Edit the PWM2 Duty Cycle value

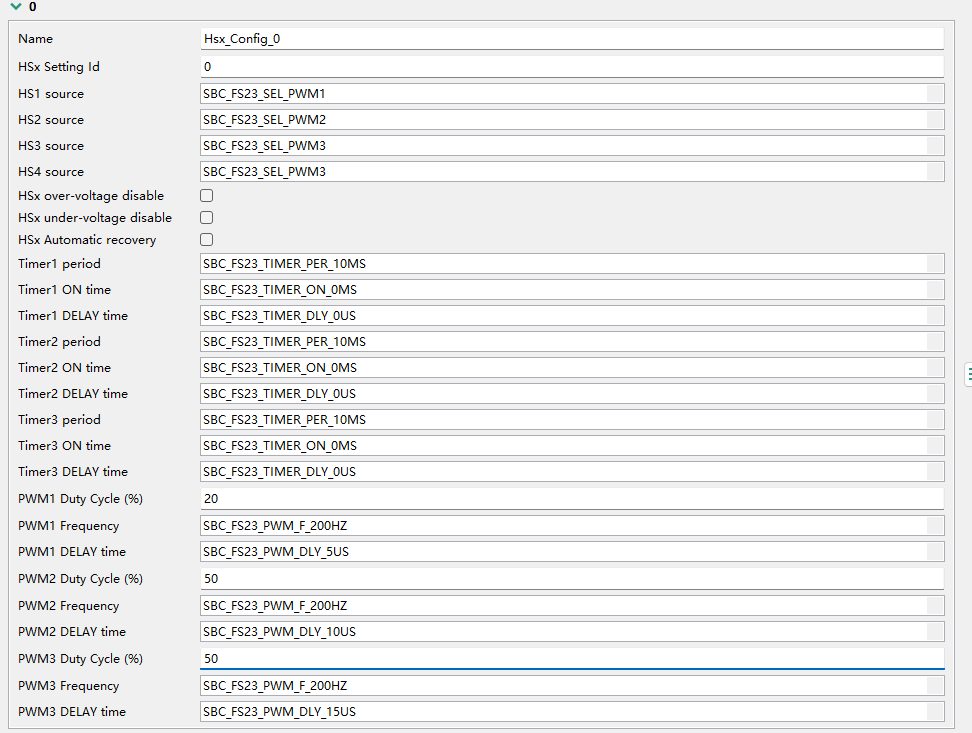pos(570,578)
